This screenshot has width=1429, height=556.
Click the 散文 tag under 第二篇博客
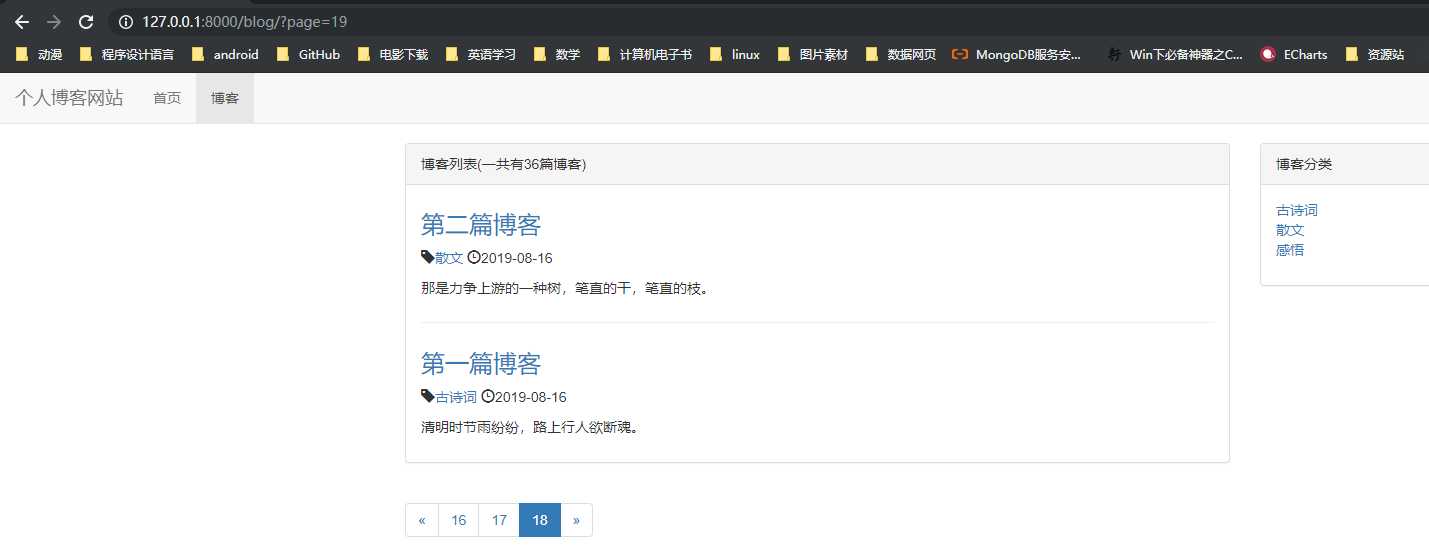coord(449,258)
